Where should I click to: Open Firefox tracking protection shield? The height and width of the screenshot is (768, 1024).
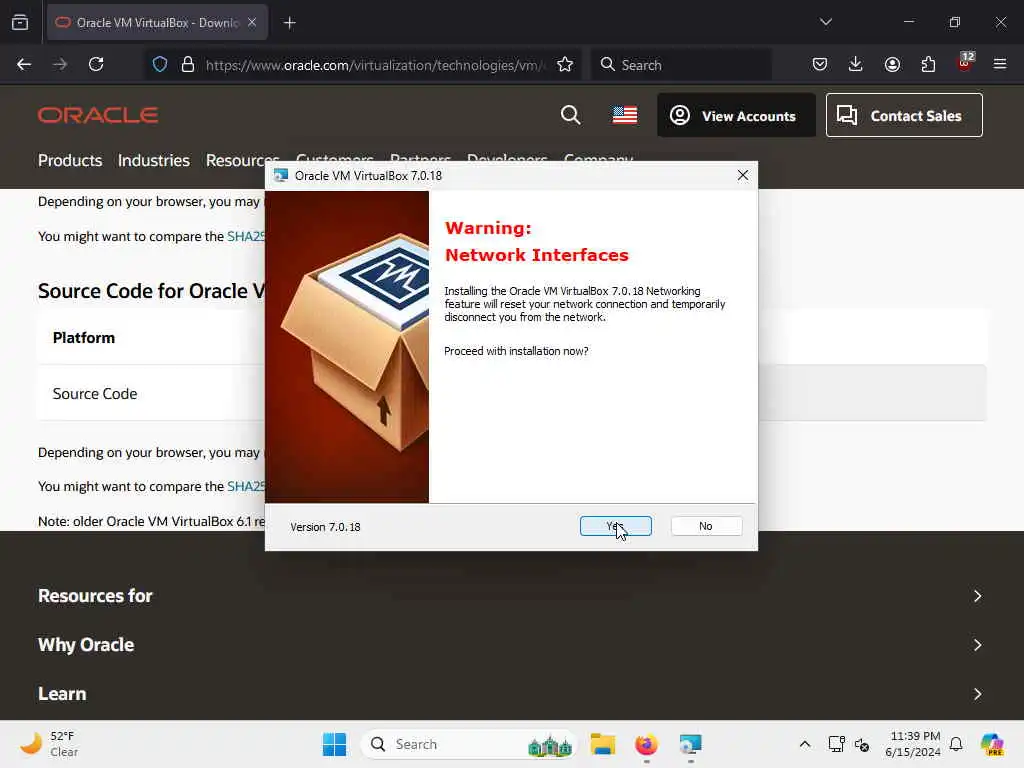click(160, 64)
